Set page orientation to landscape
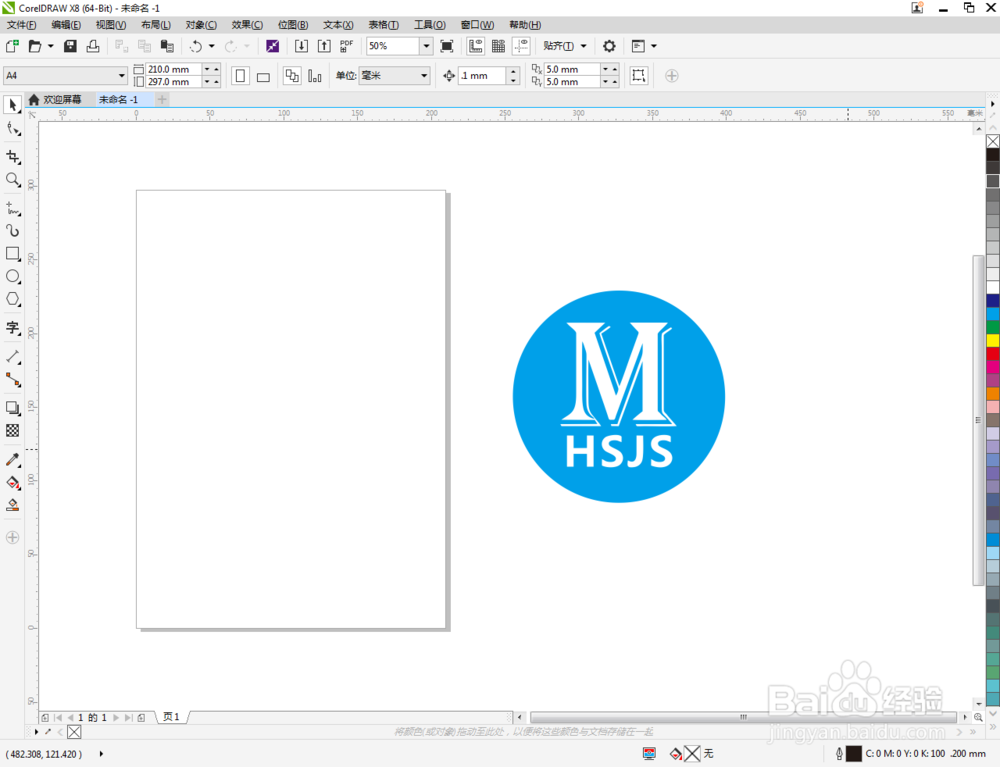The image size is (1000, 767). pos(263,76)
